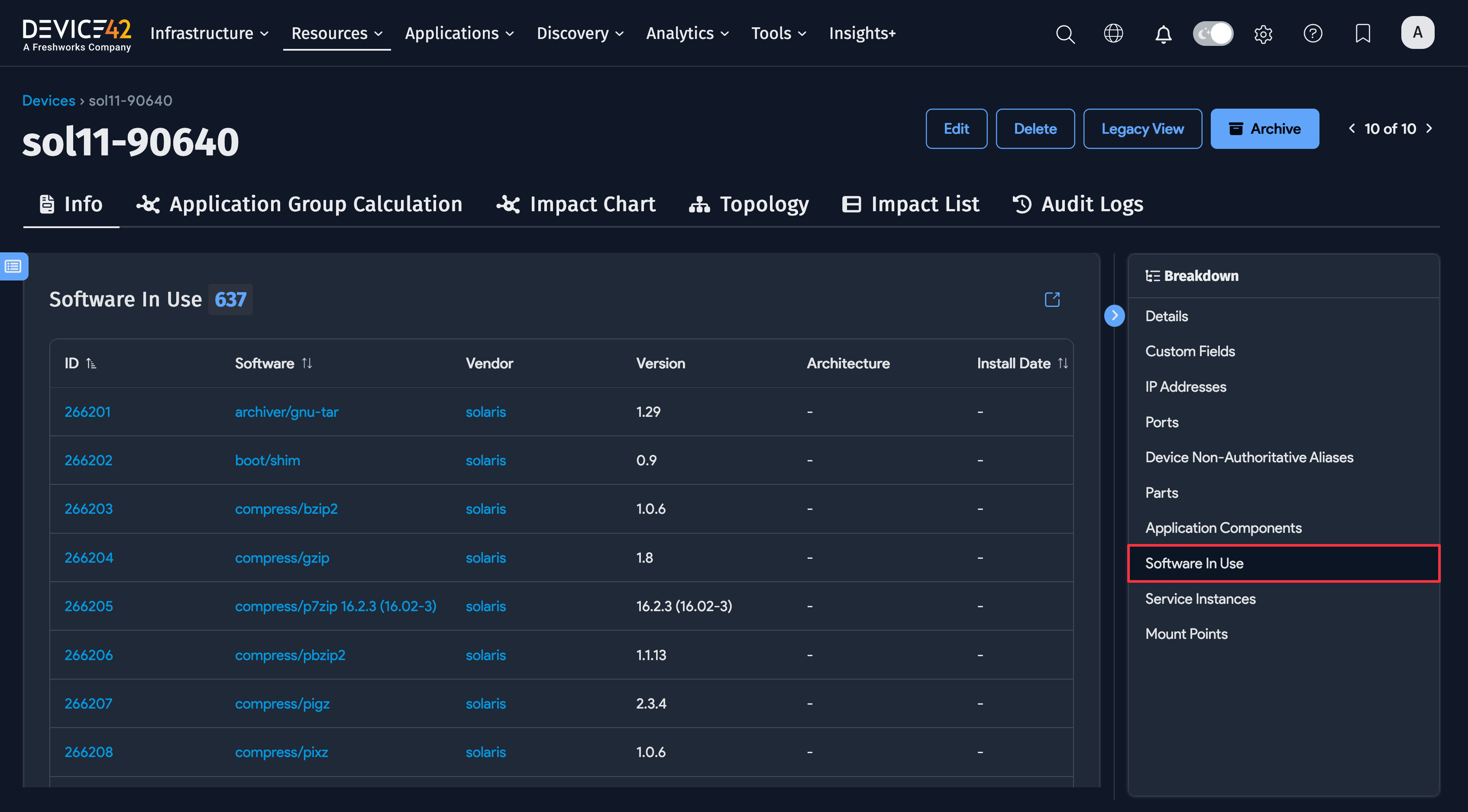1468x812 pixels.
Task: Click the globe icon in the header
Action: coord(1113,34)
